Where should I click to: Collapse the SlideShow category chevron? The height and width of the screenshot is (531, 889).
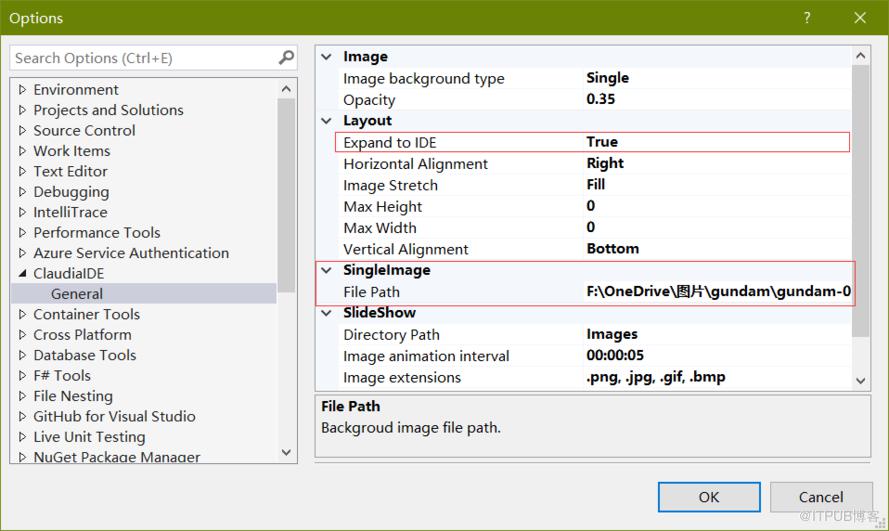point(327,313)
